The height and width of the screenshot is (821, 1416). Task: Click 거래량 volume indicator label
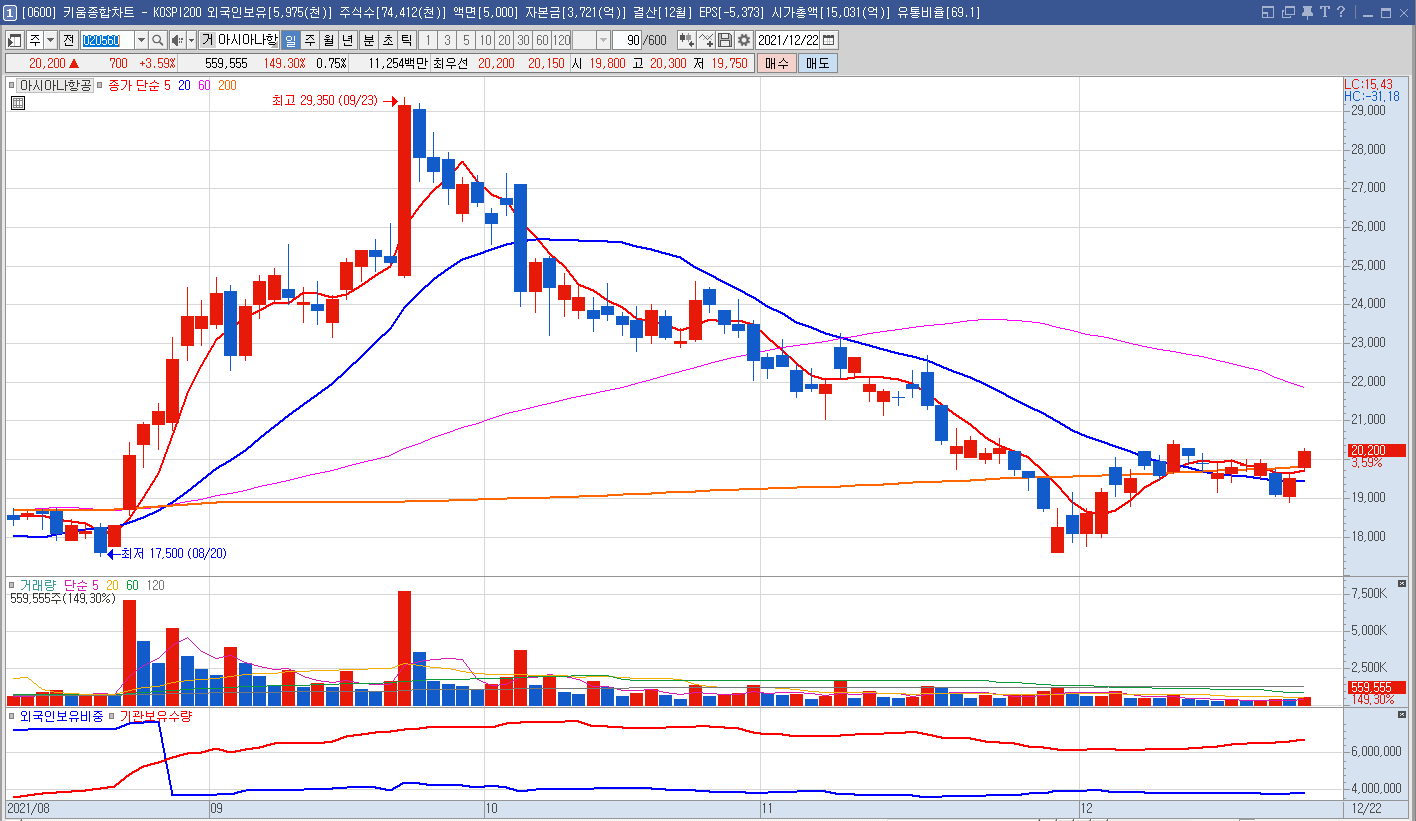tap(38, 585)
